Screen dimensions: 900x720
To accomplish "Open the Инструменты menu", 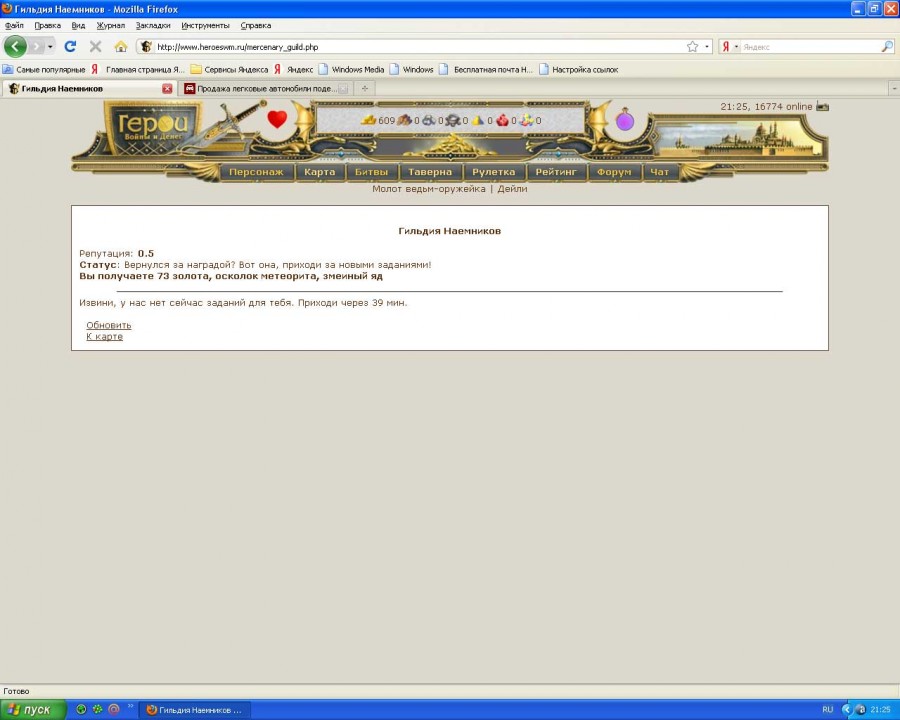I will [205, 25].
